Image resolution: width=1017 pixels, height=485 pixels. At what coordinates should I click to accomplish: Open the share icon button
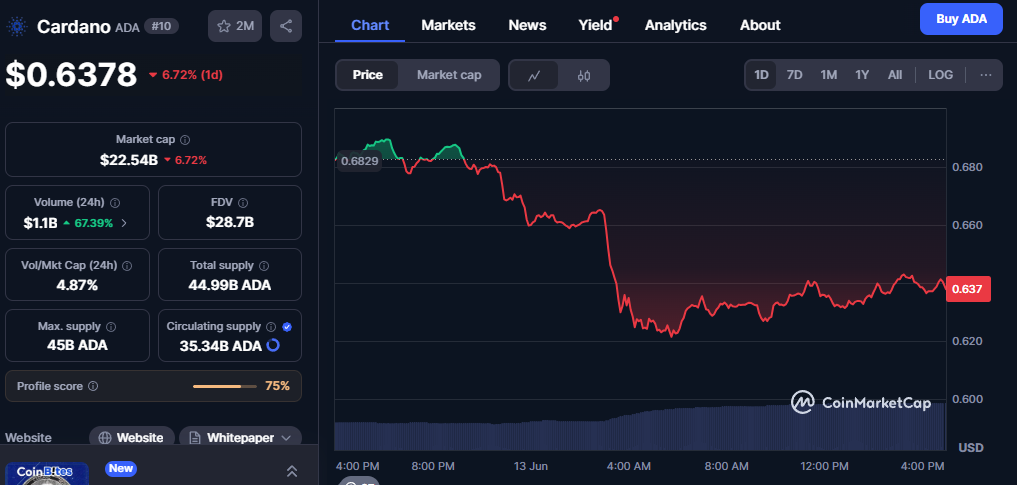pyautogui.click(x=285, y=26)
